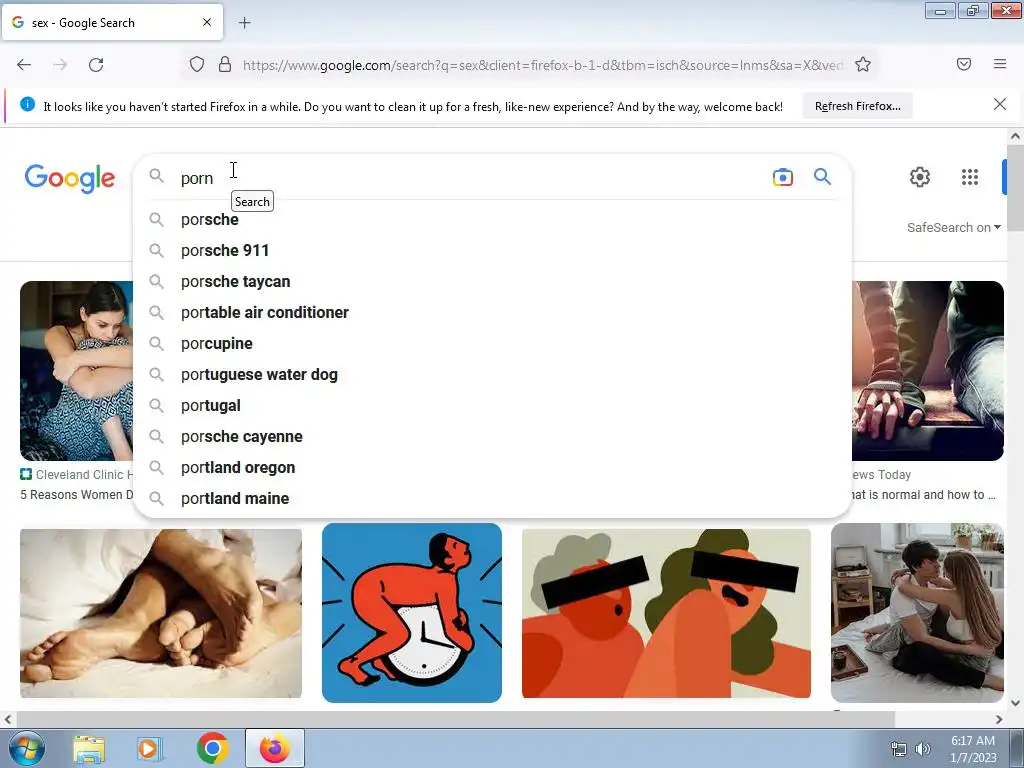Image resolution: width=1024 pixels, height=768 pixels.
Task: Bookmark this page with the star
Action: point(863,64)
